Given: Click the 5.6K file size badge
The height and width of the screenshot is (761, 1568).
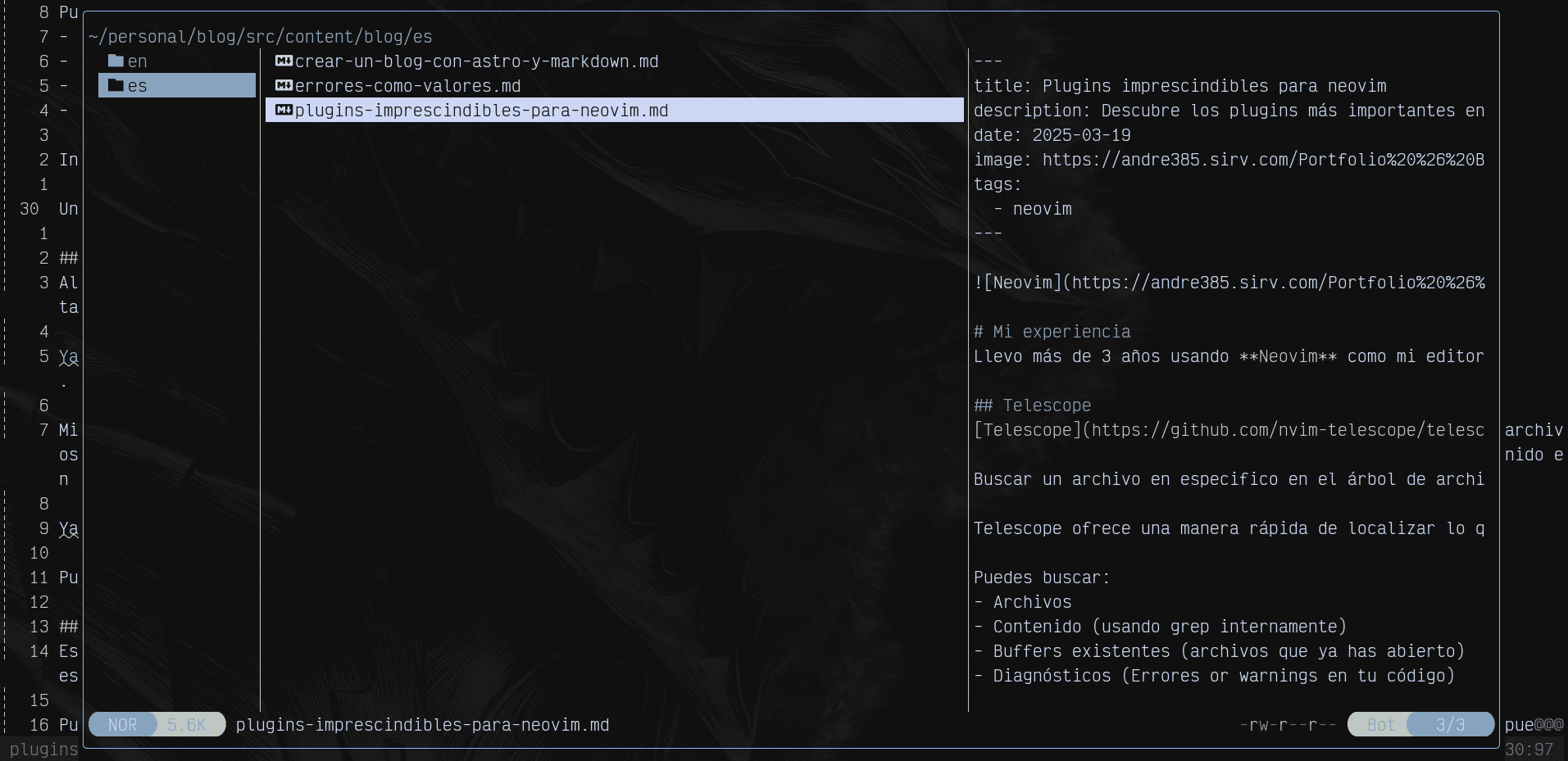Looking at the screenshot, I should point(188,725).
